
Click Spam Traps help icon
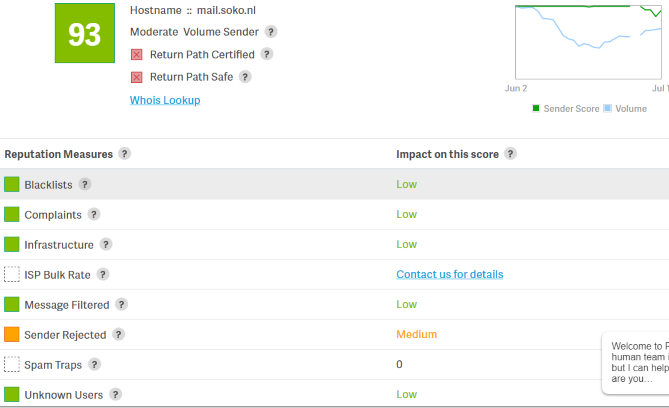(x=95, y=364)
